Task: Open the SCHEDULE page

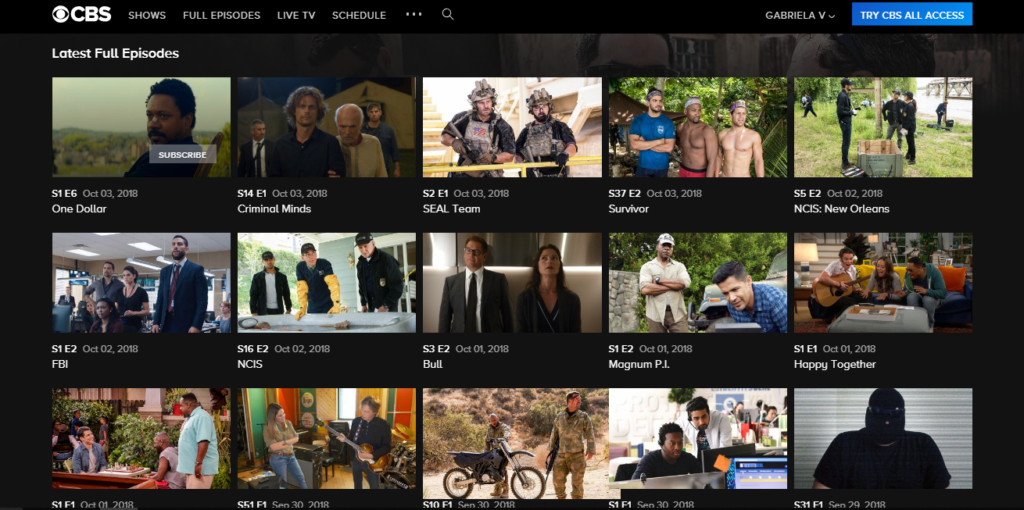Action: [x=359, y=15]
